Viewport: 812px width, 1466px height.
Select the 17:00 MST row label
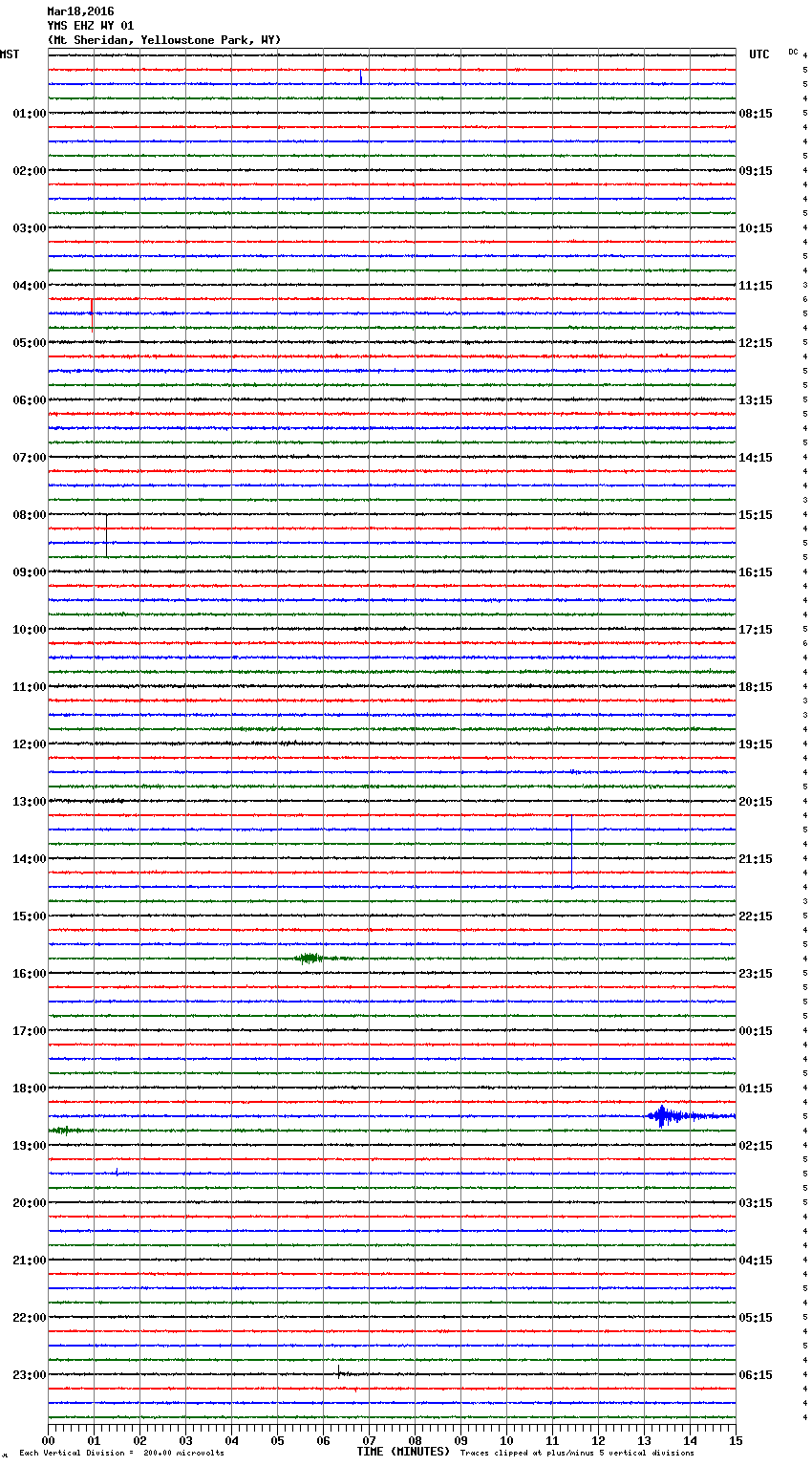[x=29, y=1031]
